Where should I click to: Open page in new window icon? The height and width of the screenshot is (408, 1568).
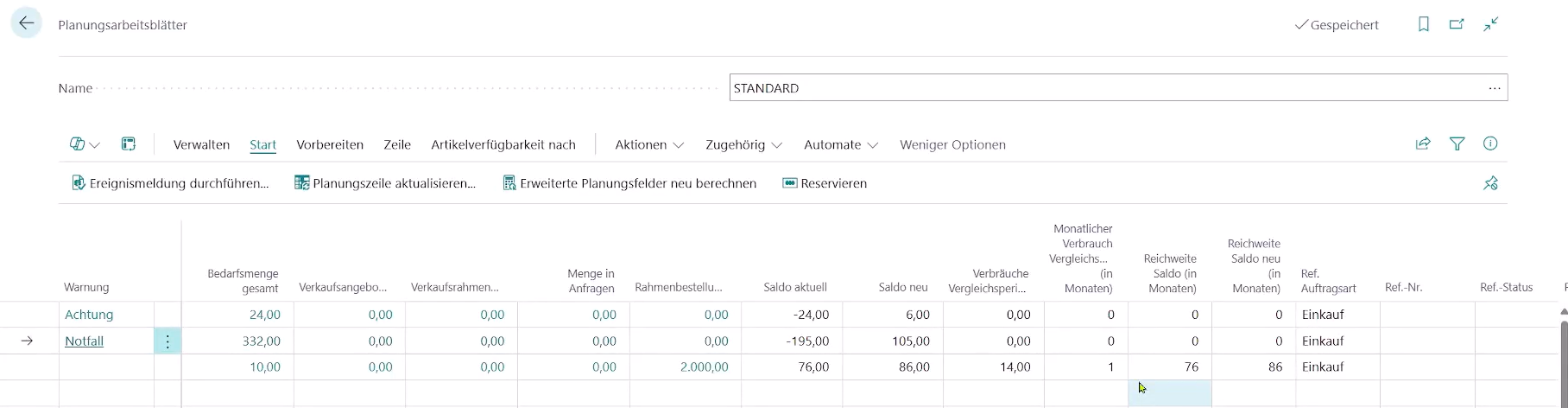pos(1457,24)
